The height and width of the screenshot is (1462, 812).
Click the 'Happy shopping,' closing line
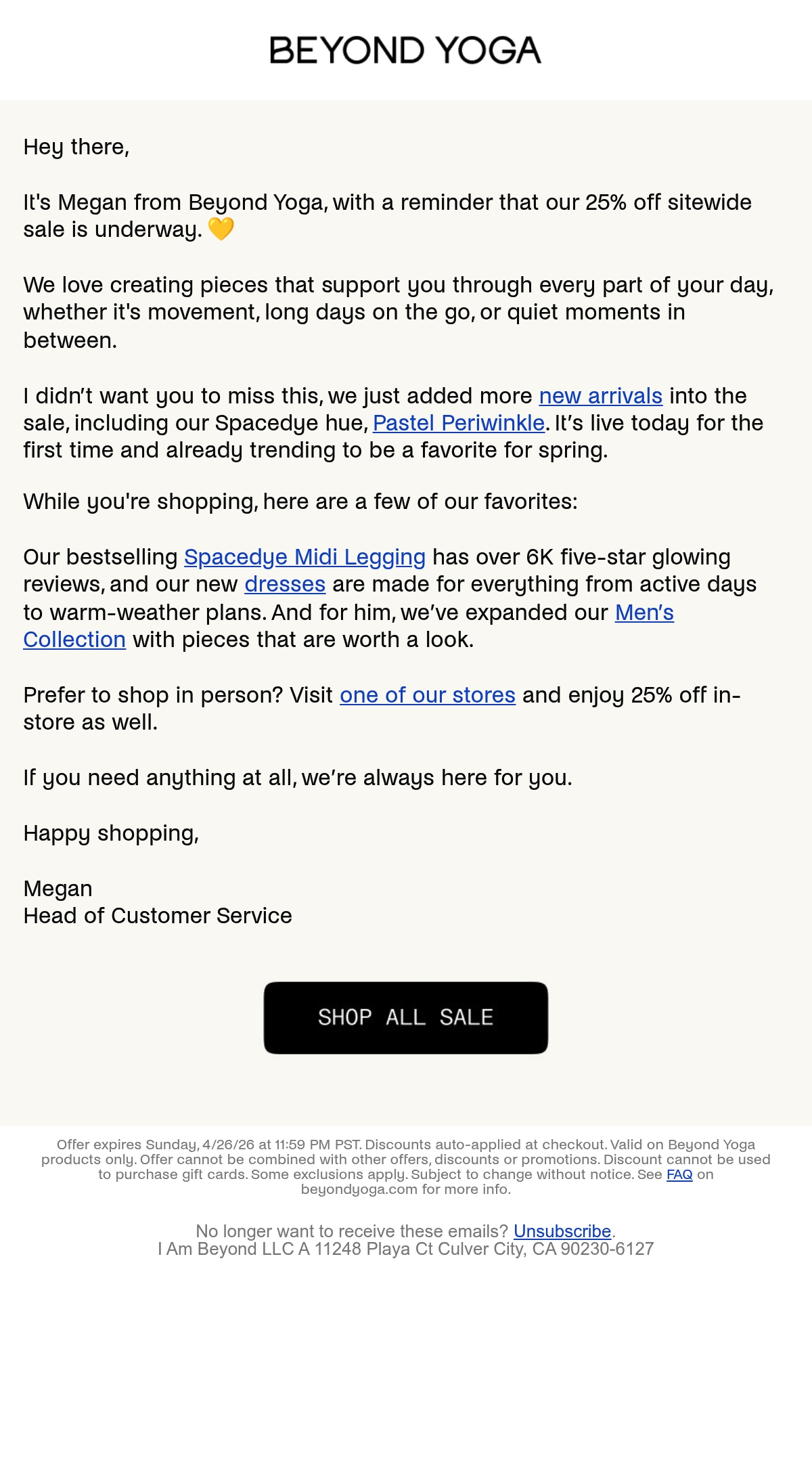[111, 833]
